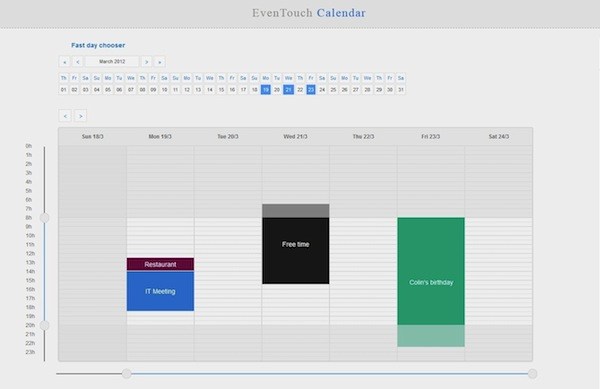Go to next month using arrow right of March 2012
Viewport: 600px width, 389px height.
pos(146,62)
